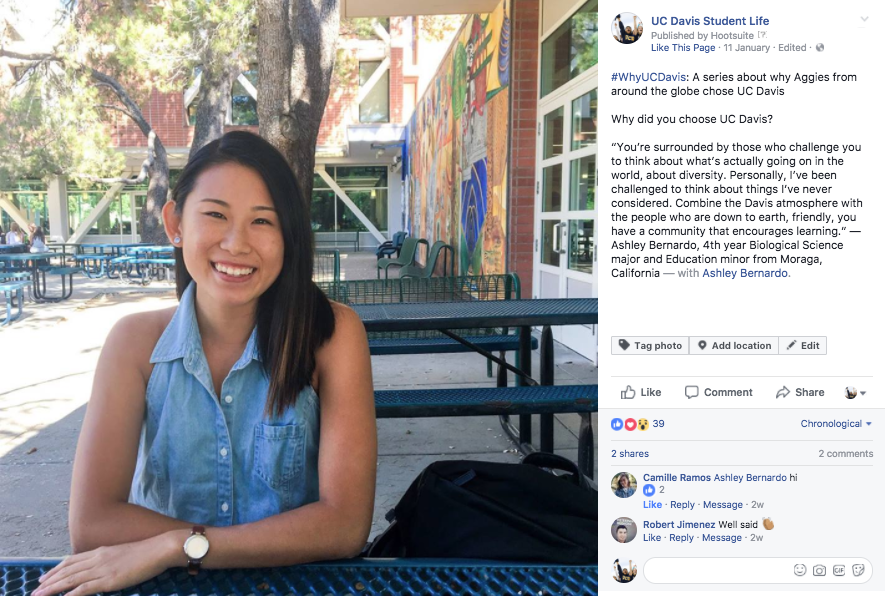Click the Edit button with pencil
The height and width of the screenshot is (596, 885).
[x=803, y=345]
